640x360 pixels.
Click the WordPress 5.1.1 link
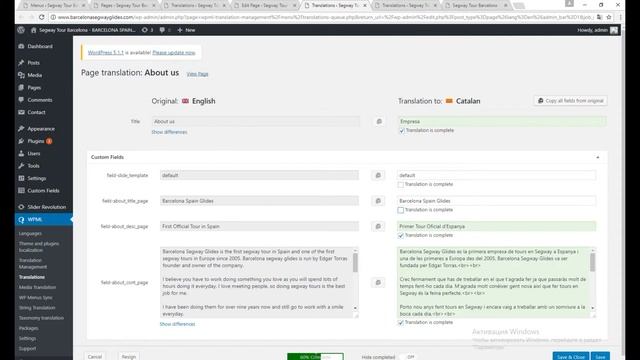pyautogui.click(x=106, y=53)
